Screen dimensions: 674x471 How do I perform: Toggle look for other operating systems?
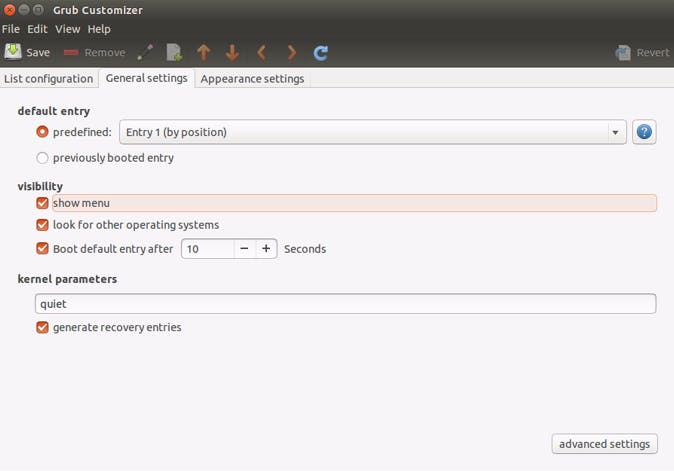(42, 225)
